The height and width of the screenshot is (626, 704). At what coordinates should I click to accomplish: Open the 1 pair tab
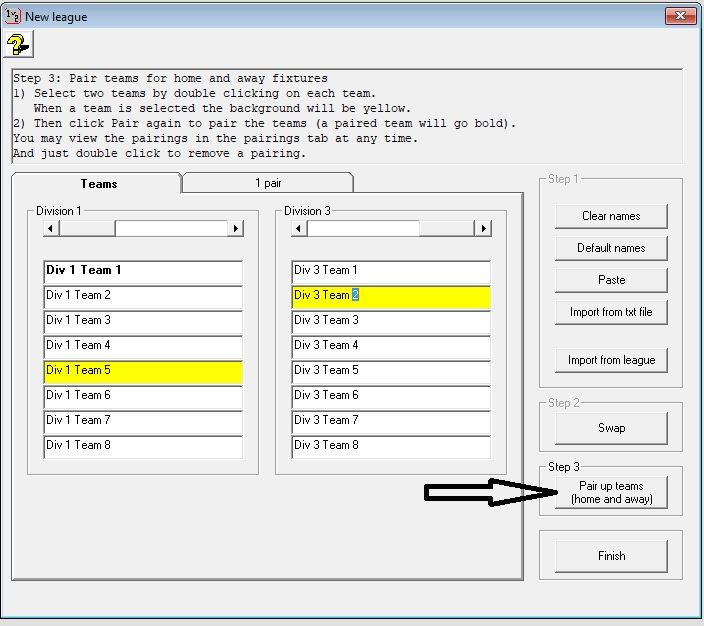pyautogui.click(x=267, y=183)
